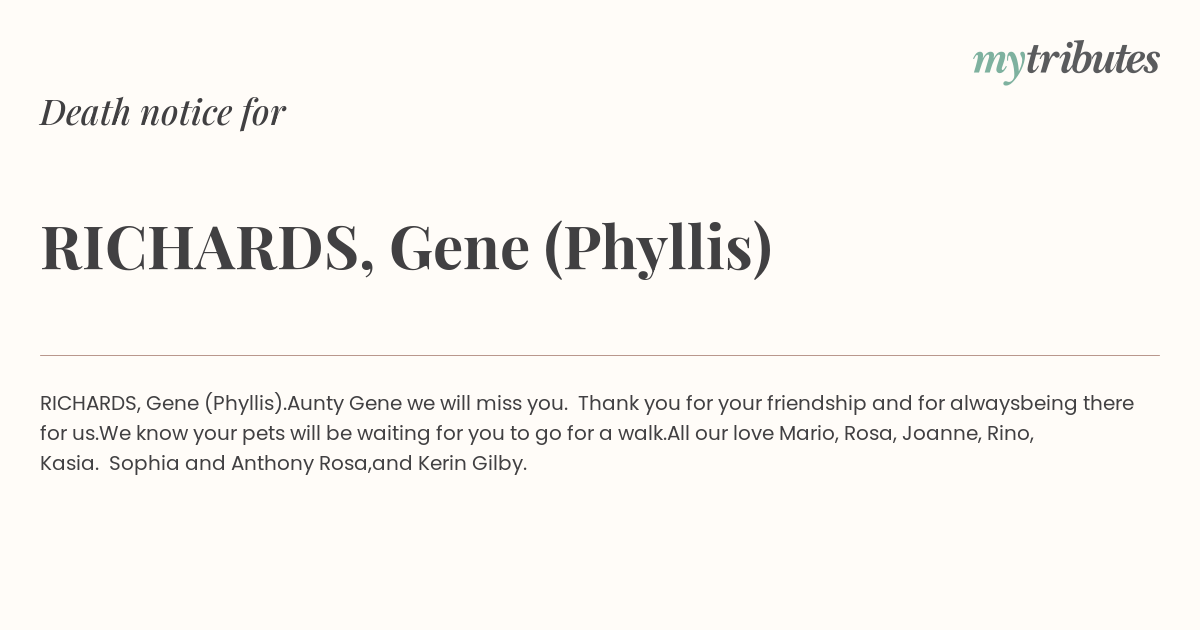
Task: Click "(Phyllis)" in the large title
Action: pyautogui.click(x=658, y=248)
